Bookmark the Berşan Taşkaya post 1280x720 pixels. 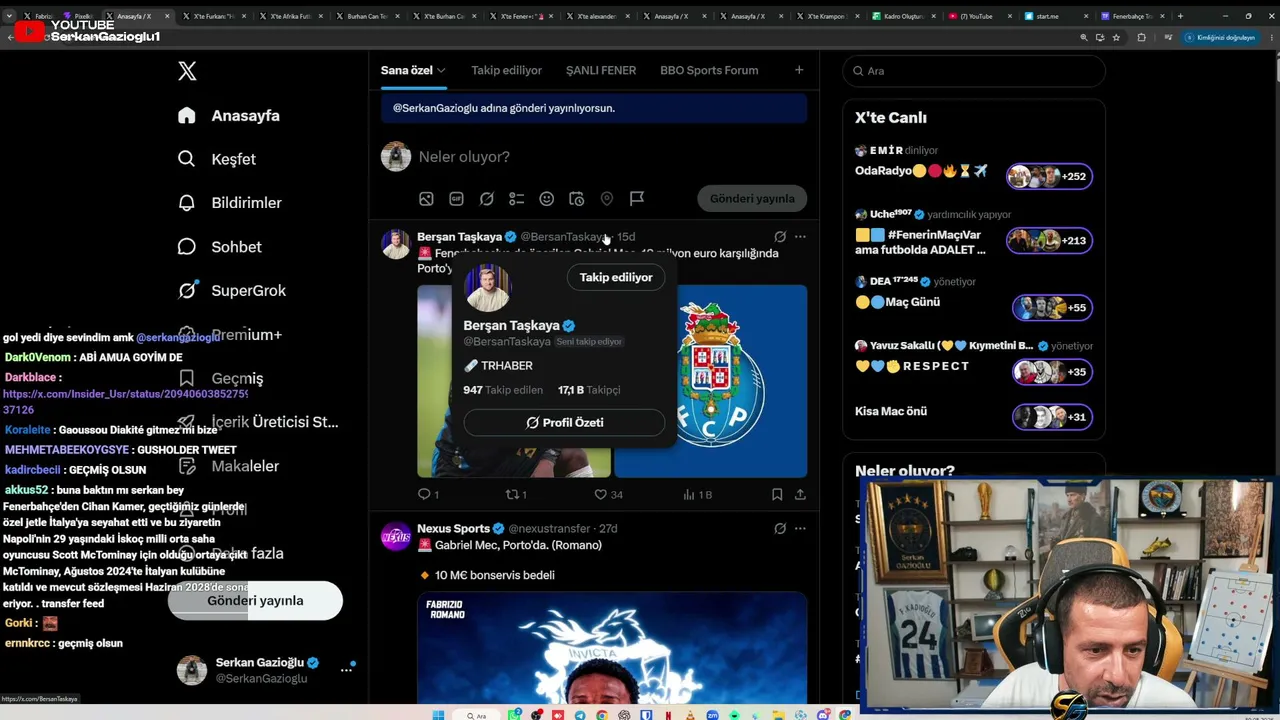(x=777, y=494)
